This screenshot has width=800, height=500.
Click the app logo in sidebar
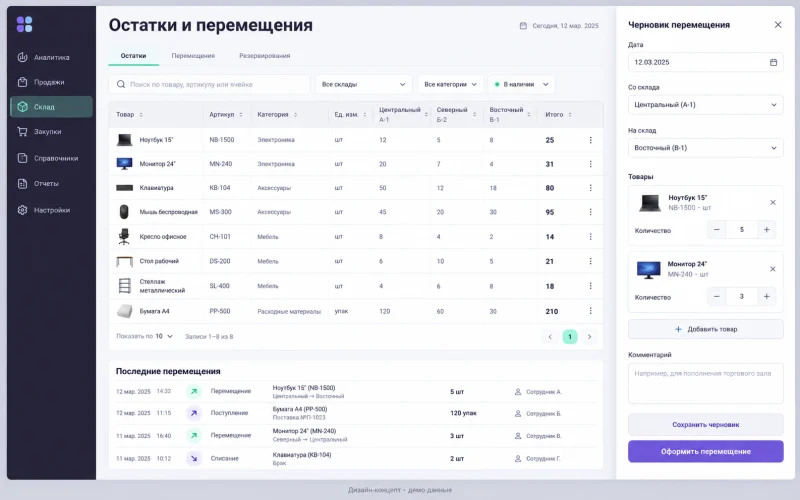click(x=24, y=24)
